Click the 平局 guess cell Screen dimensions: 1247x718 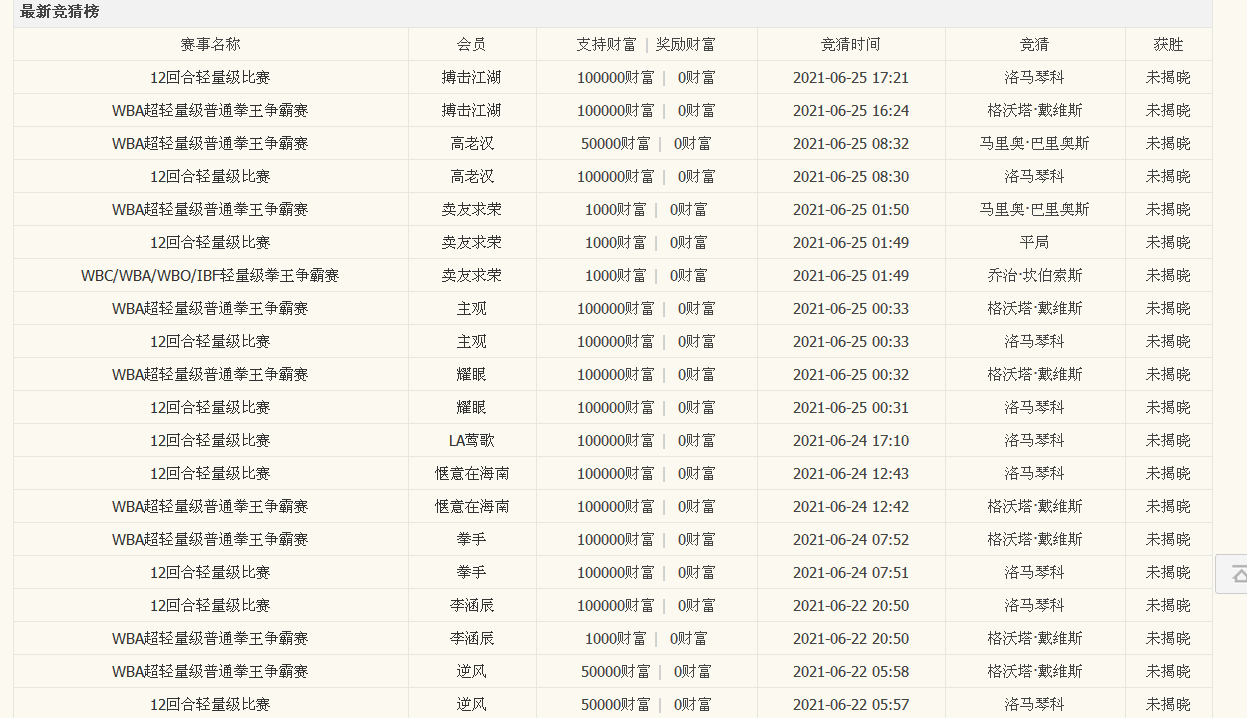pos(1035,242)
